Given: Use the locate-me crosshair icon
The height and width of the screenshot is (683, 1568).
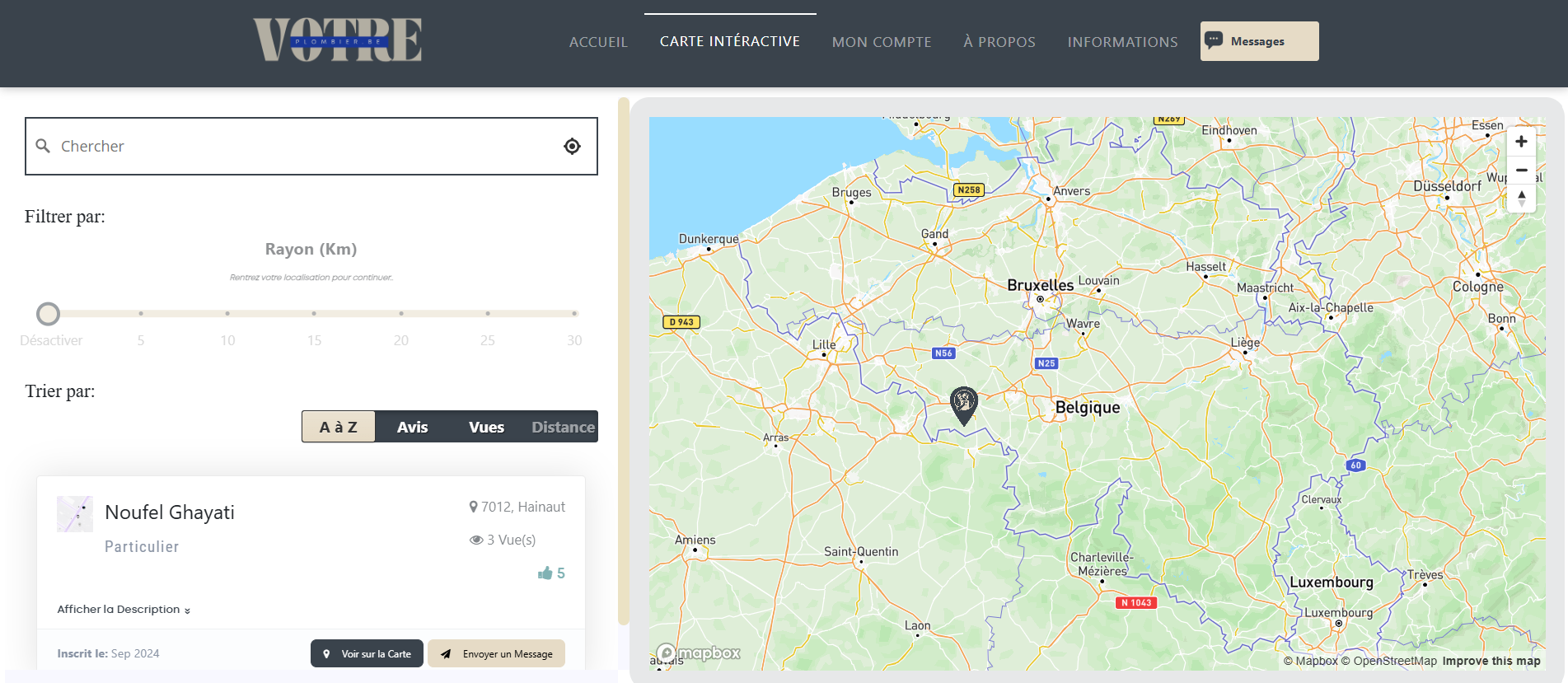Looking at the screenshot, I should [x=572, y=146].
